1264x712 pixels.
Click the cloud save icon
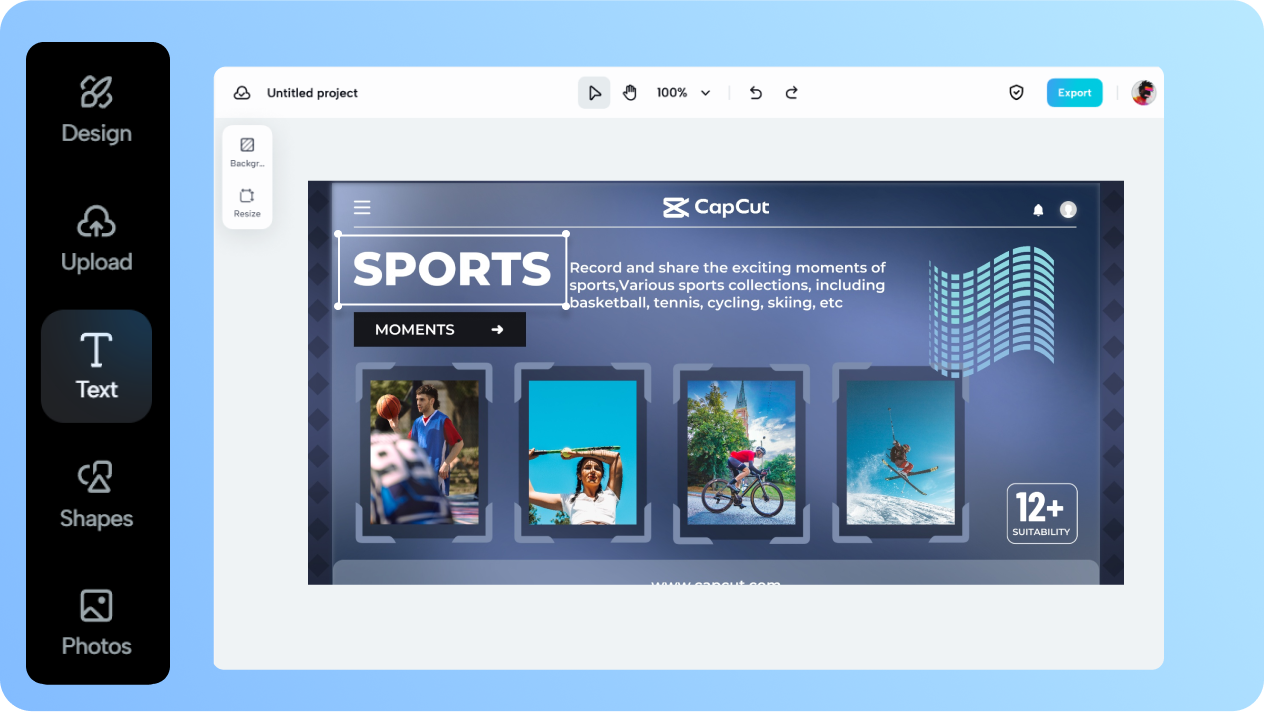(x=241, y=92)
